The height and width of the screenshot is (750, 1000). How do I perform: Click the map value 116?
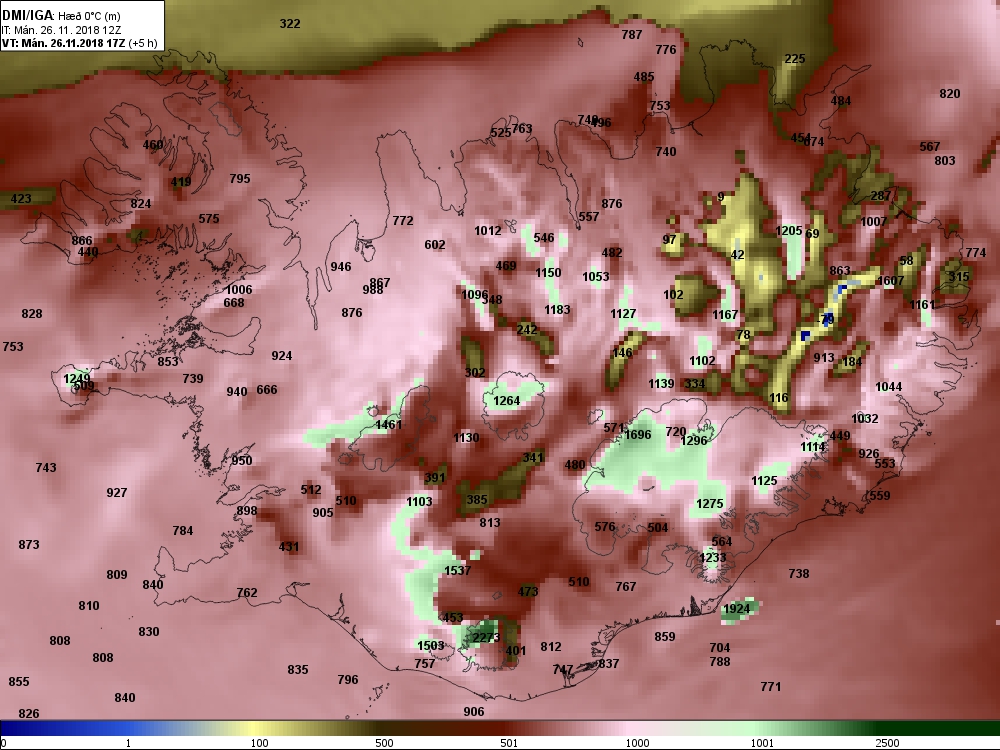tap(778, 398)
